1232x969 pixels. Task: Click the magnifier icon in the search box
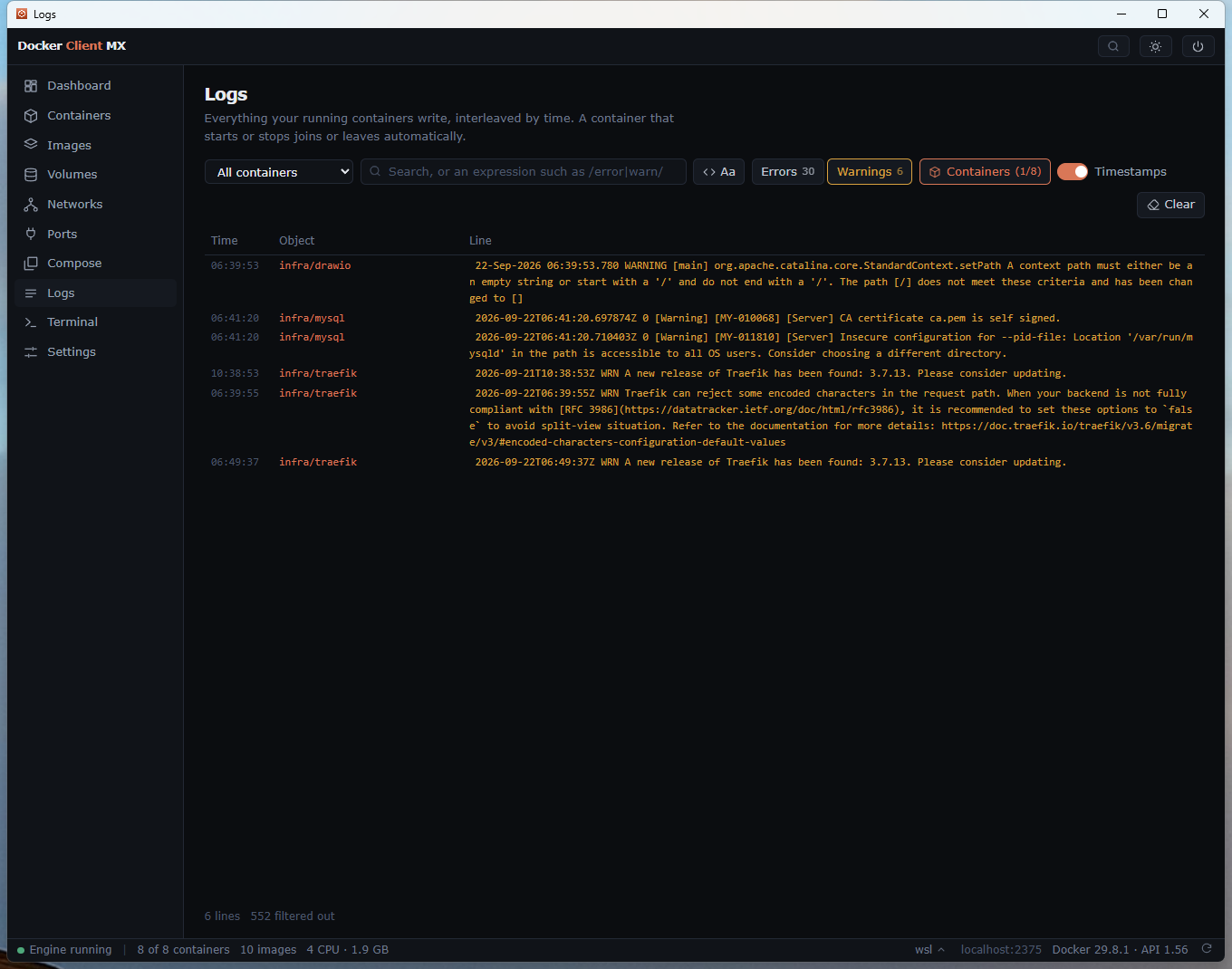point(375,171)
